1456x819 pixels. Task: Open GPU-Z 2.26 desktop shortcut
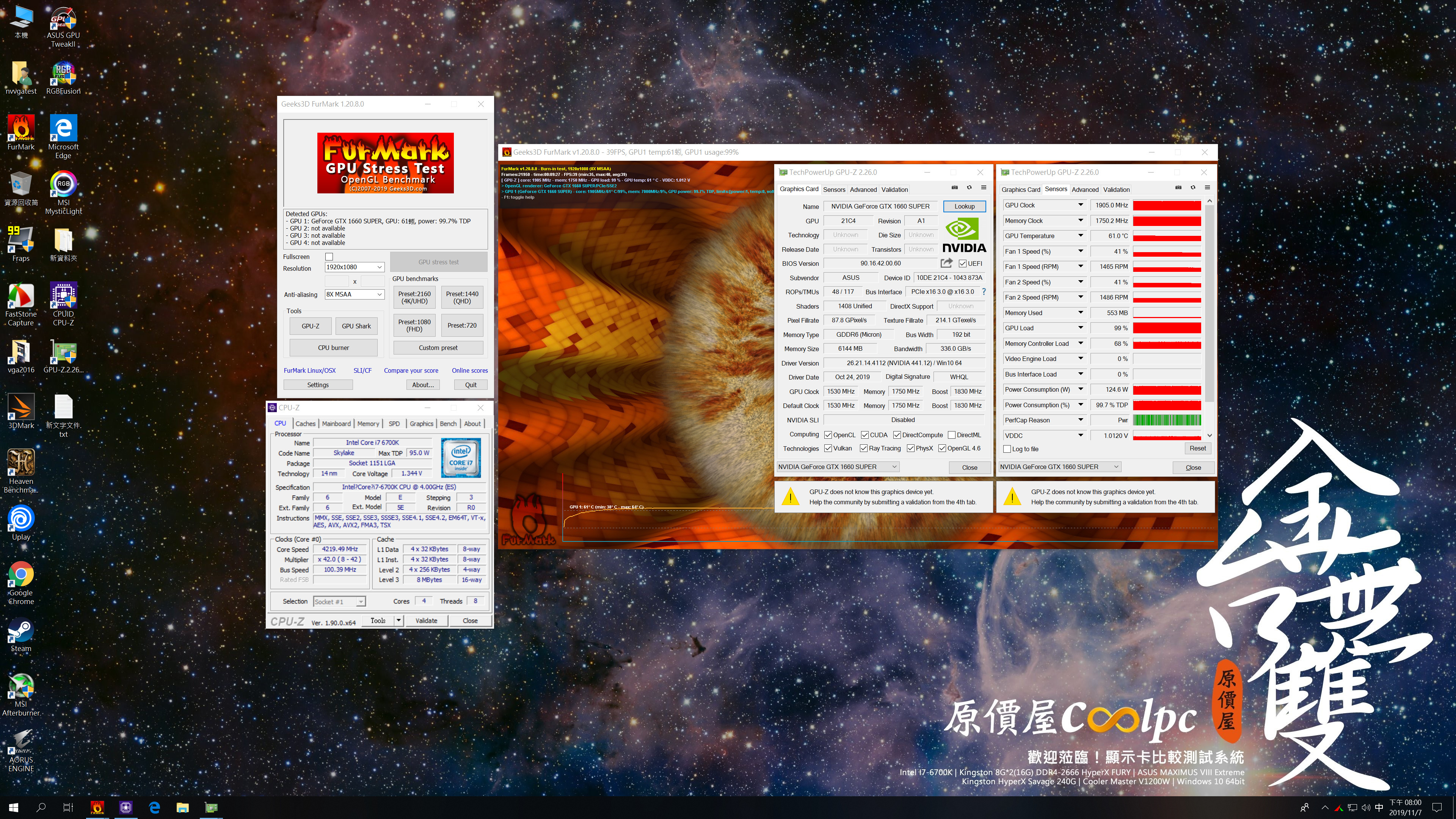[x=63, y=356]
